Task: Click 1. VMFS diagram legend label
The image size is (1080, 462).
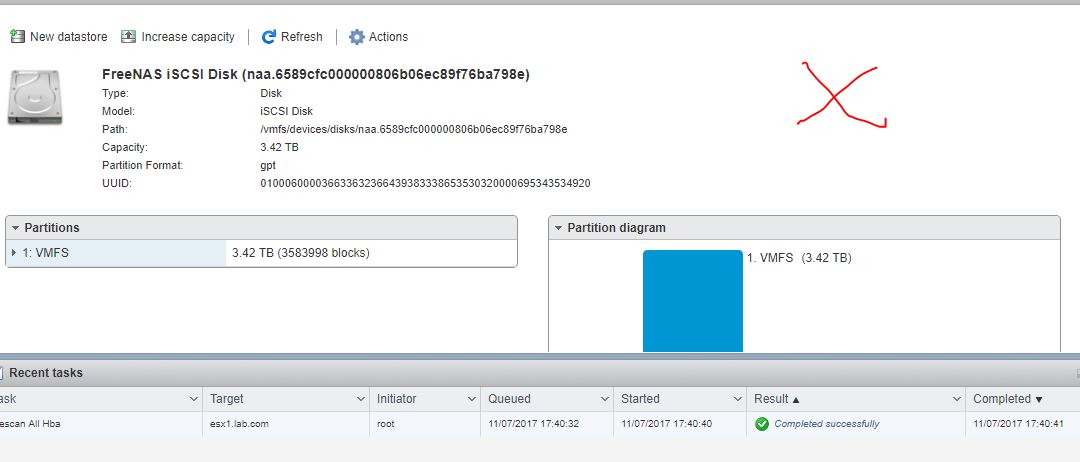Action: (799, 258)
